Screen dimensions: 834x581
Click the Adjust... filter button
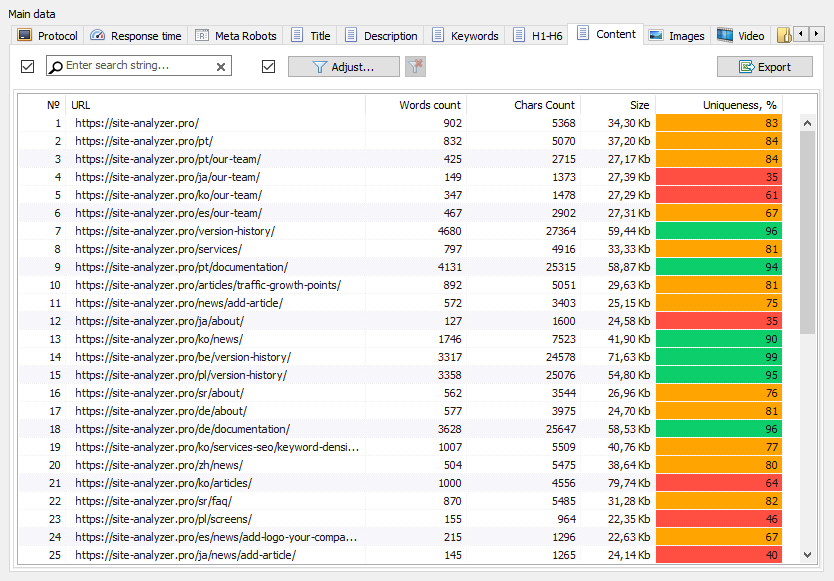[343, 67]
